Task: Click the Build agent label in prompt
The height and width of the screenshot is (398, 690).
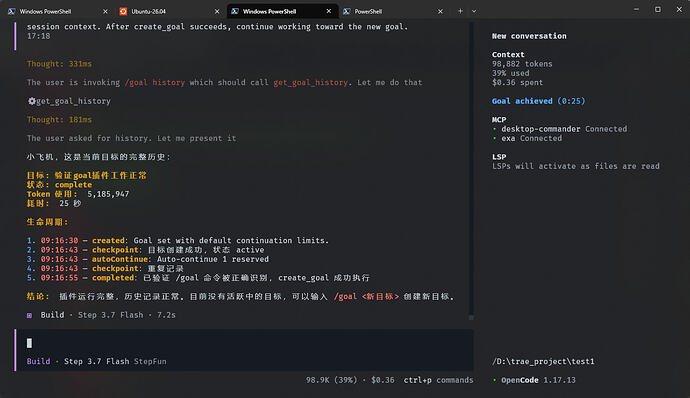Action: click(x=38, y=361)
